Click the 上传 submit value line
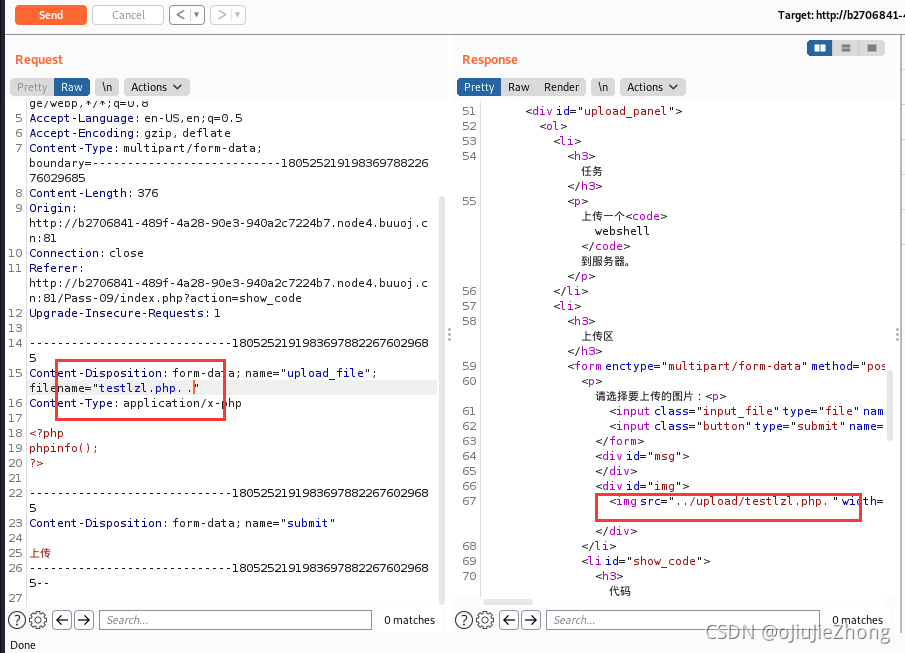This screenshot has width=905, height=653. pyautogui.click(x=40, y=553)
